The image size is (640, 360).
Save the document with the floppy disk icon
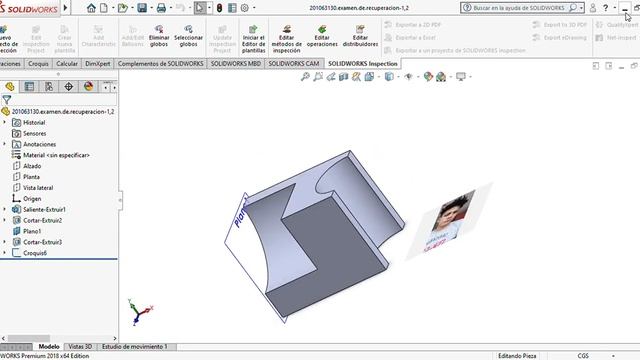click(142, 8)
